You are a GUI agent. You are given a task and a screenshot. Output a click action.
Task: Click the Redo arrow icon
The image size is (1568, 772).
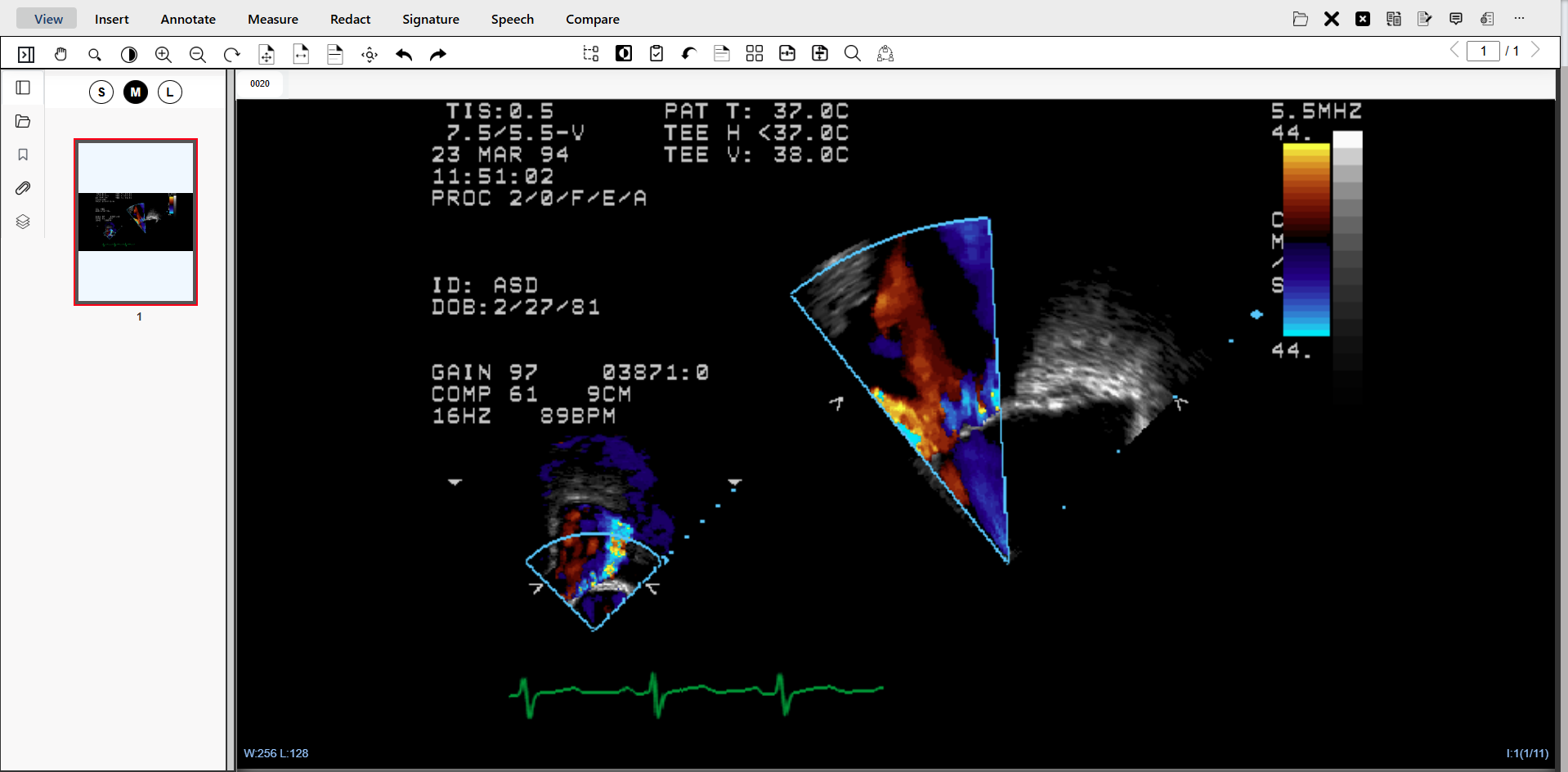[438, 54]
